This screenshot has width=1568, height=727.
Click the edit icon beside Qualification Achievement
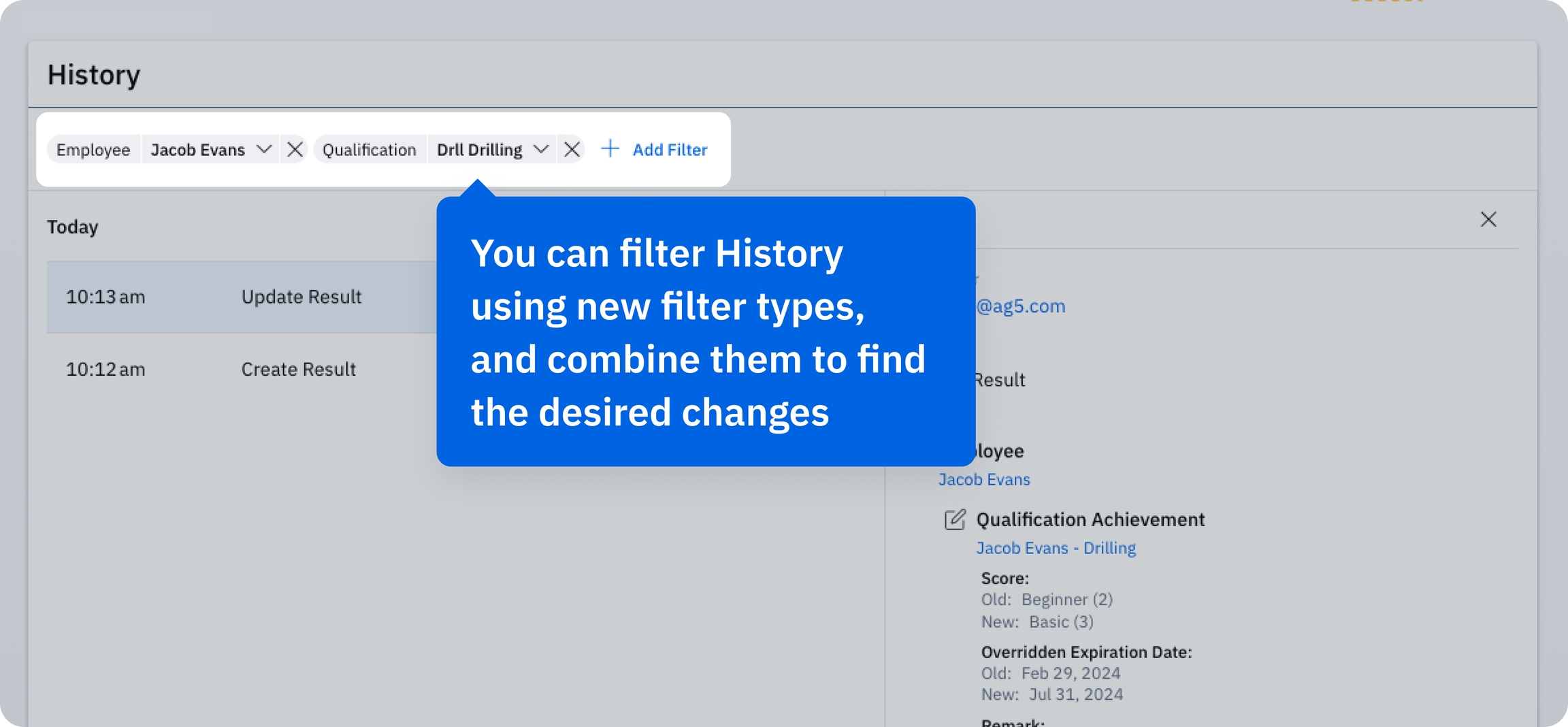(x=955, y=519)
